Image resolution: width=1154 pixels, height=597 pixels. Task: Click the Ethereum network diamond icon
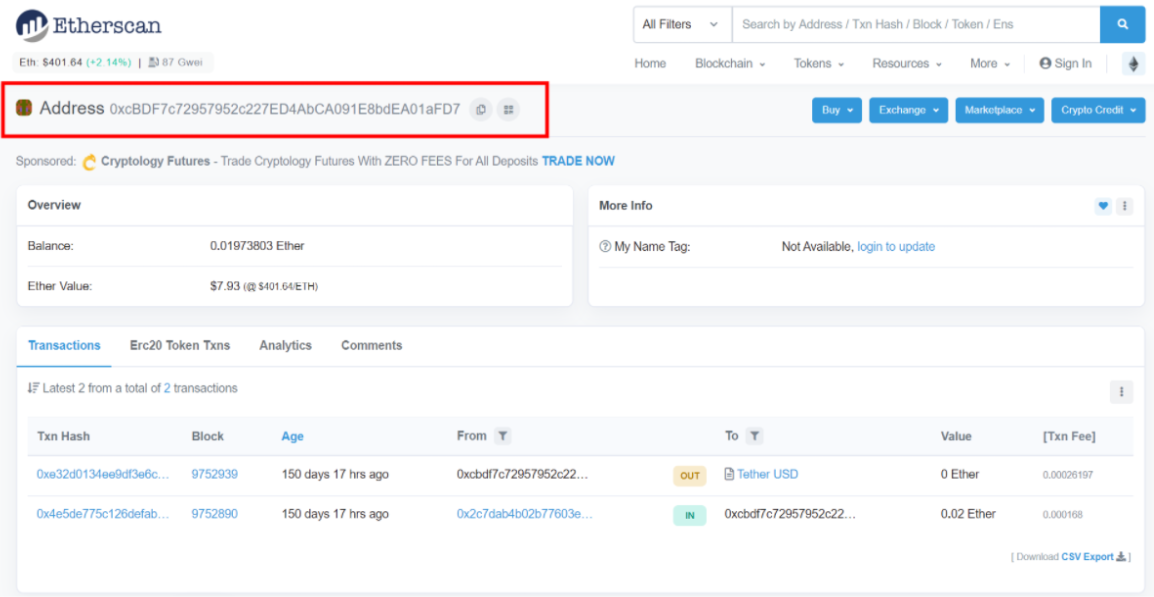(x=1133, y=64)
